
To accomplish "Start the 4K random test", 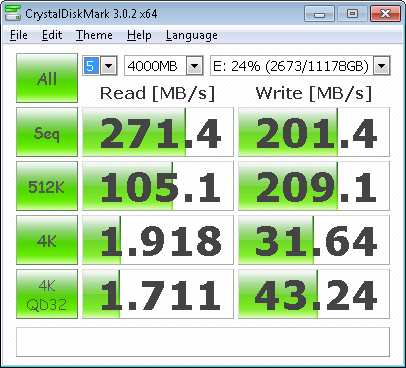I will click(47, 240).
